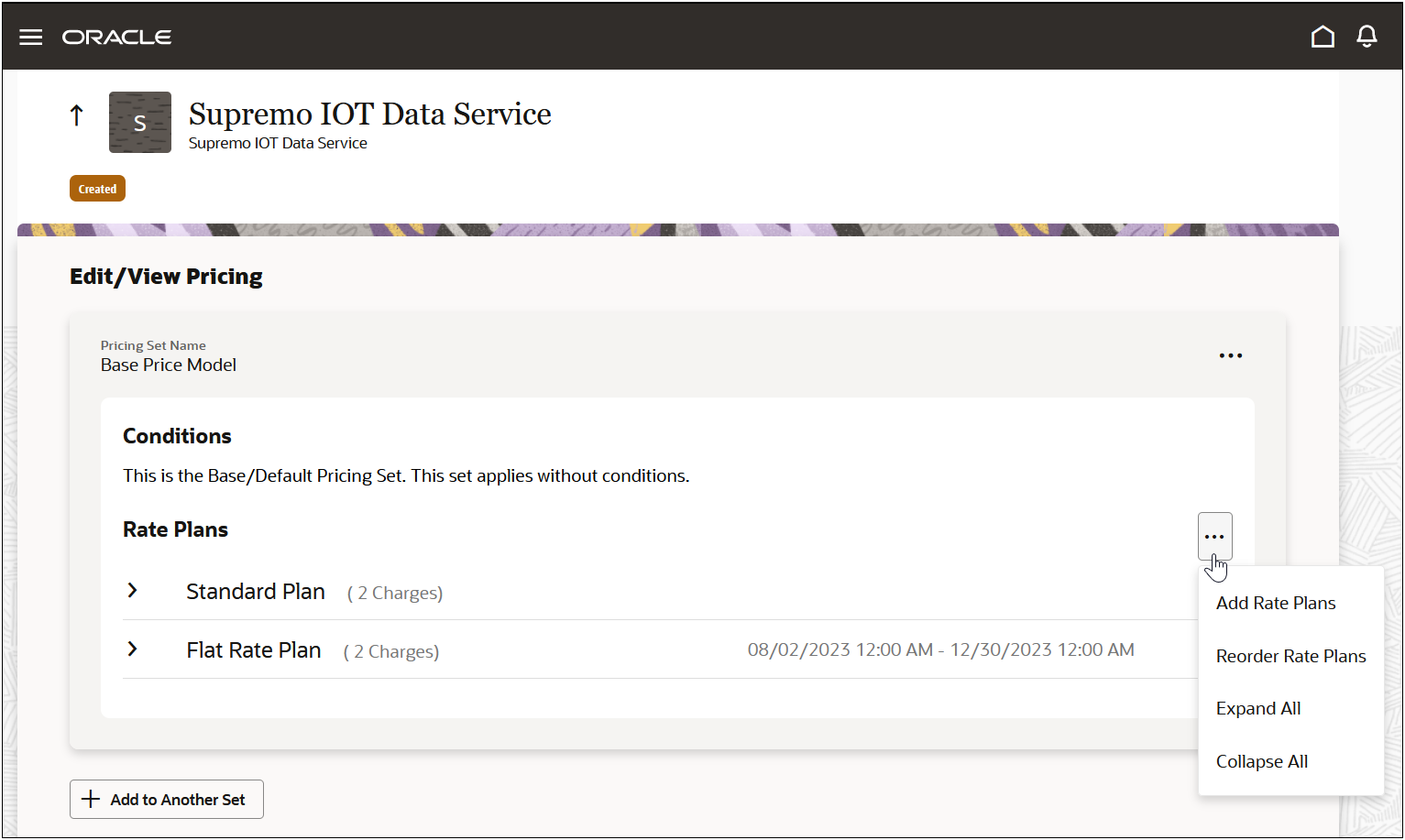
Task: Open the hamburger navigation menu
Action: [31, 37]
